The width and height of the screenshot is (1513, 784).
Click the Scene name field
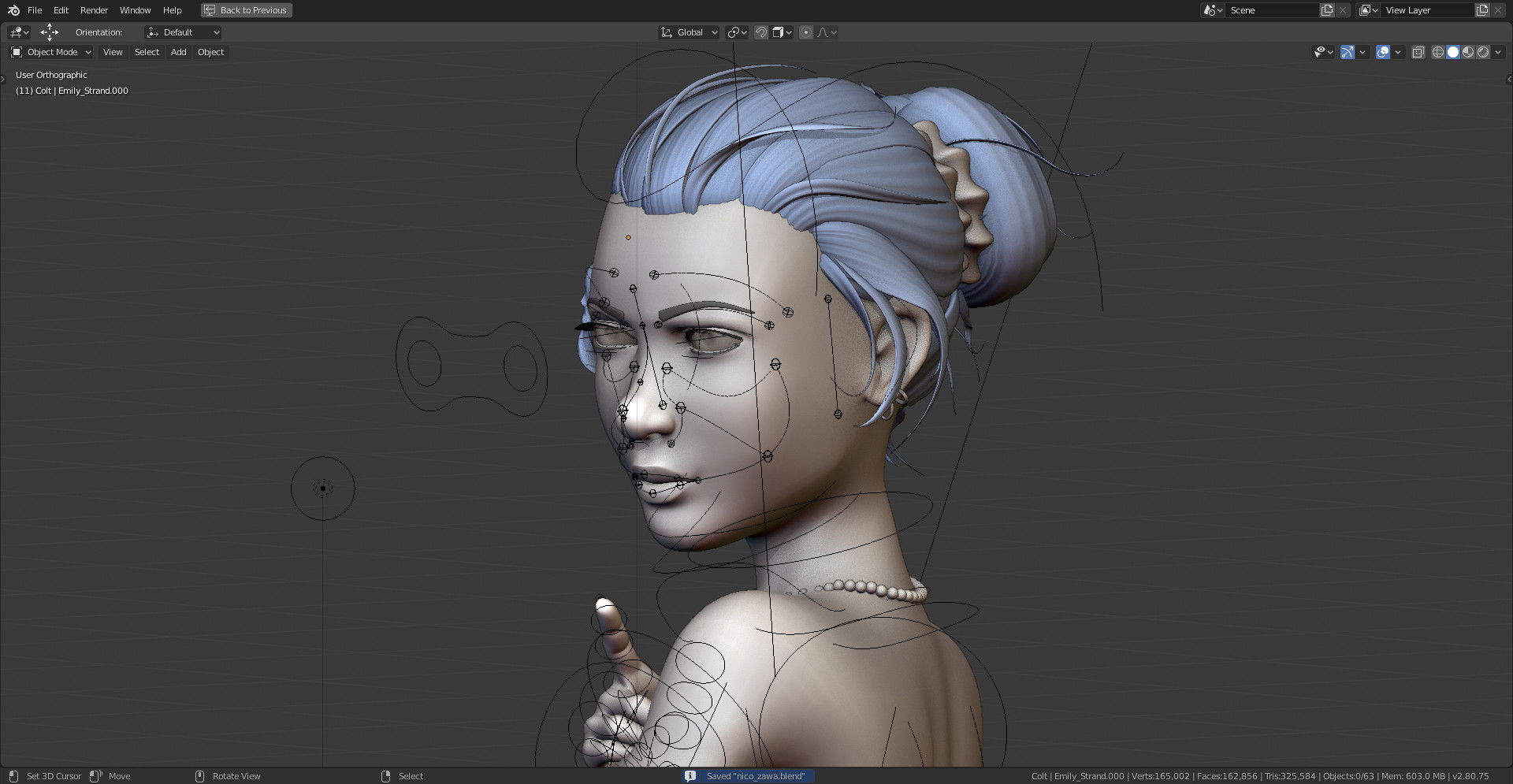1272,10
